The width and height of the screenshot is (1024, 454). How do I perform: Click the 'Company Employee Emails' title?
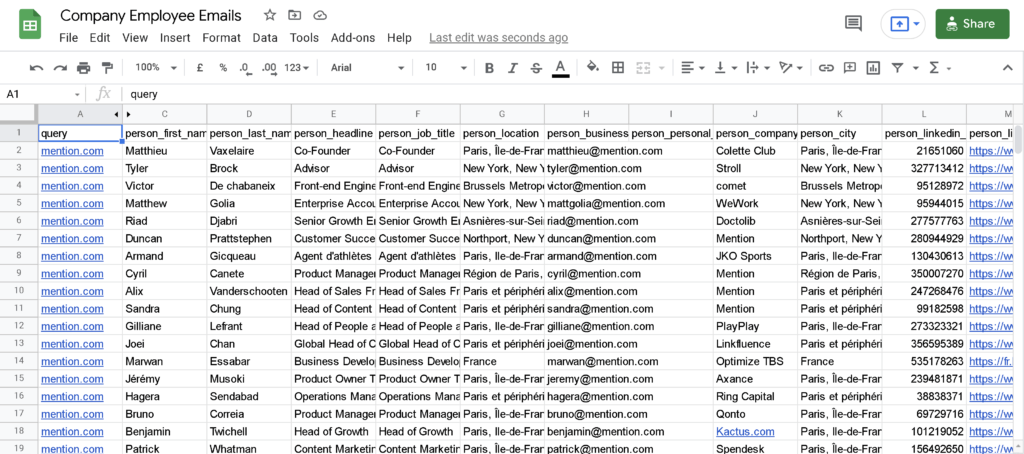tap(151, 16)
